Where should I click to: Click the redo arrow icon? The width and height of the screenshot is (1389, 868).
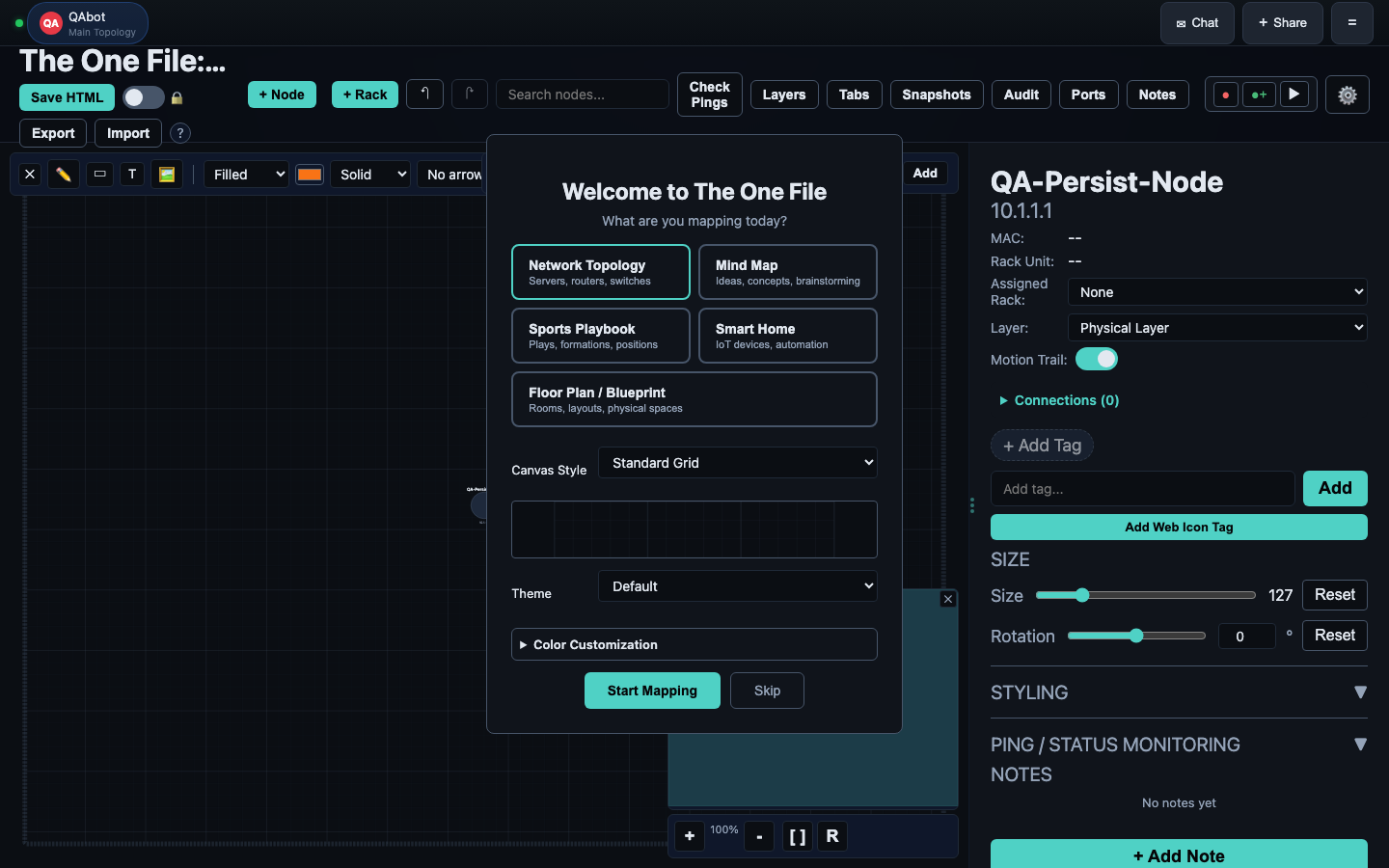pos(470,94)
